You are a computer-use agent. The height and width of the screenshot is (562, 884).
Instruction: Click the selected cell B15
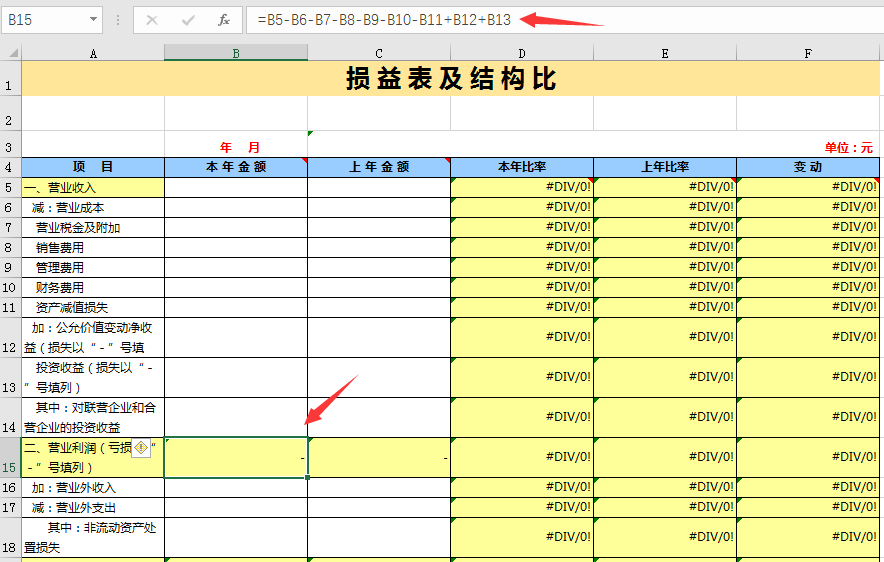[x=236, y=458]
